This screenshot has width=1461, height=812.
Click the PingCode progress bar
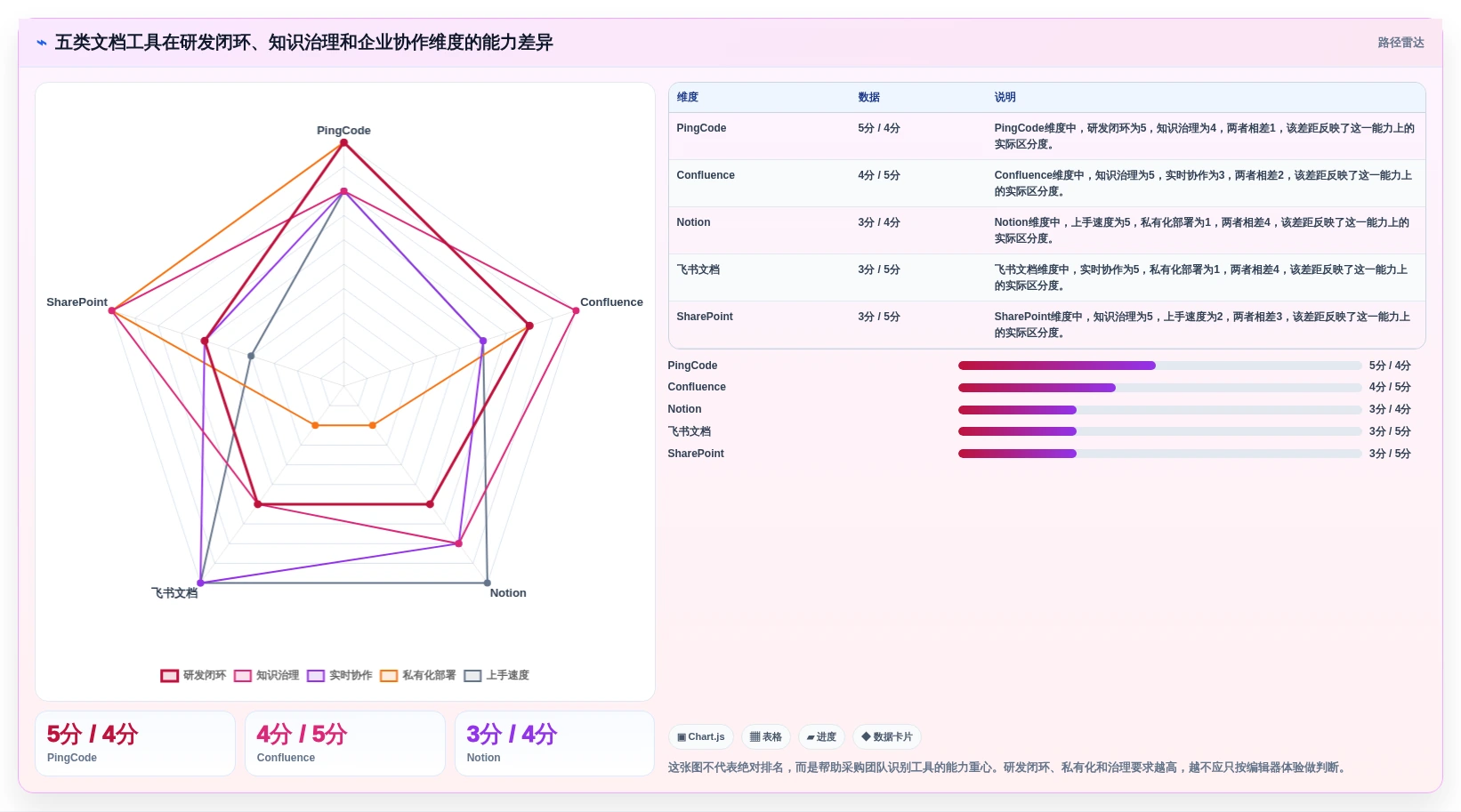point(1159,366)
